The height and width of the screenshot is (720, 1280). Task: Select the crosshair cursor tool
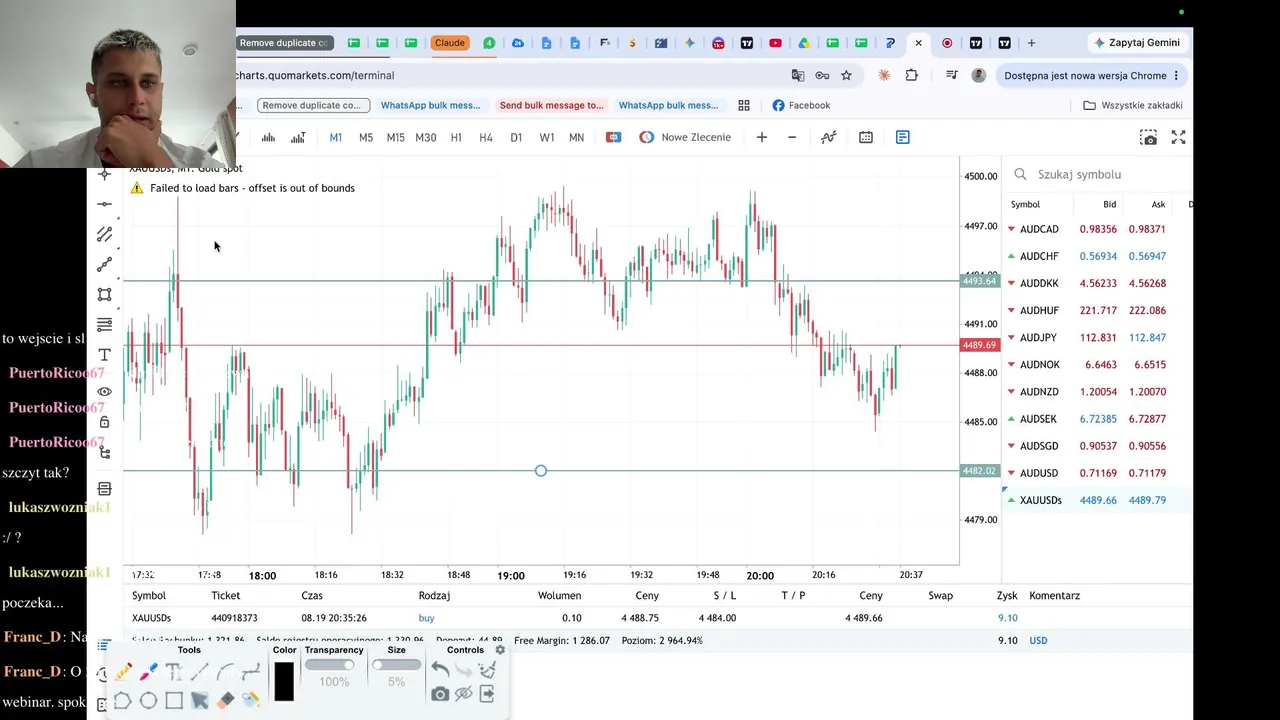(105, 174)
